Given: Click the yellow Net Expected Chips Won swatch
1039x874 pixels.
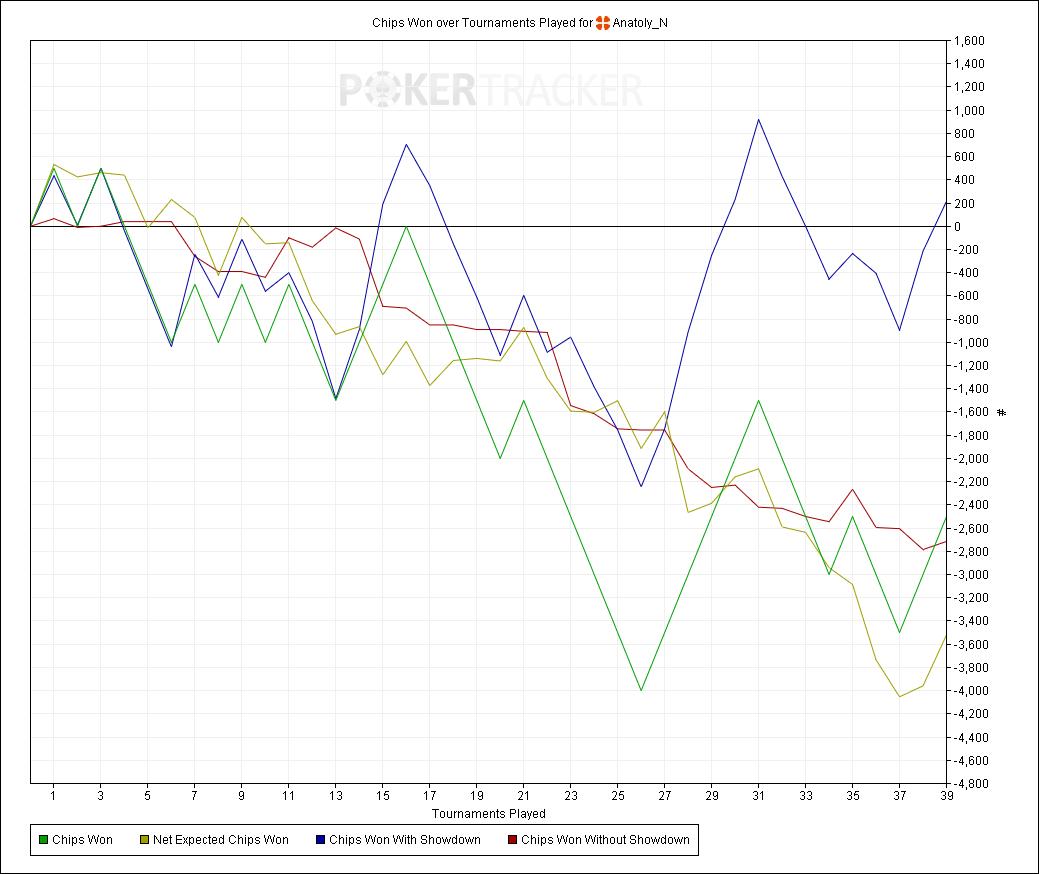Looking at the screenshot, I should [x=145, y=840].
